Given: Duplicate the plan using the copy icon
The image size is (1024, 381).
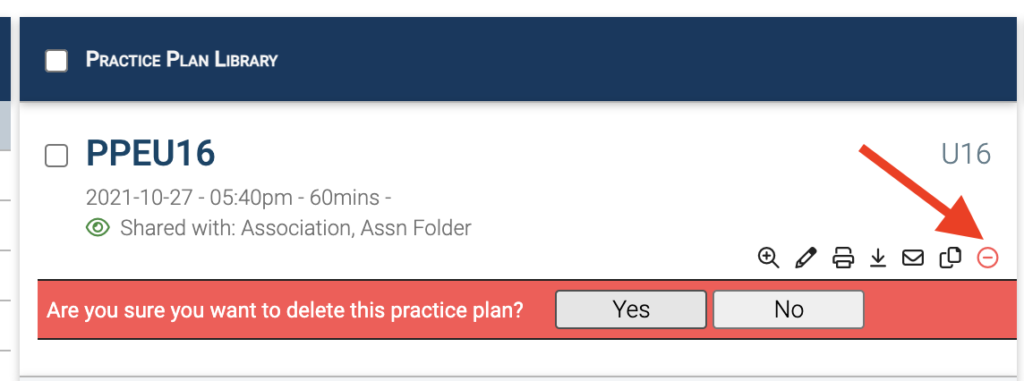Looking at the screenshot, I should click(950, 257).
